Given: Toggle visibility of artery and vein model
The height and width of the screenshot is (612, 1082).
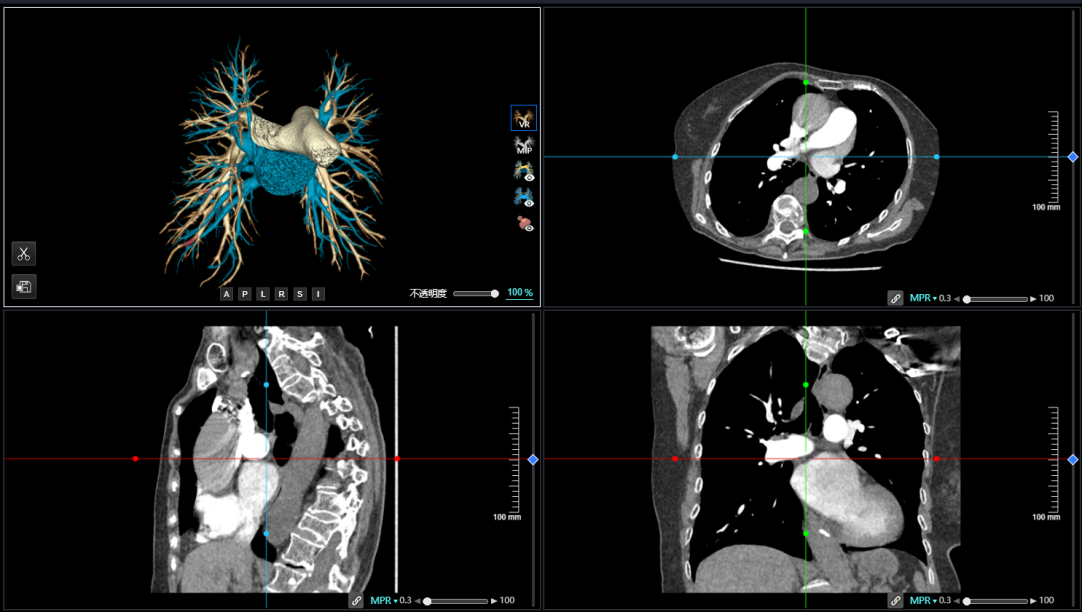Looking at the screenshot, I should (x=523, y=171).
